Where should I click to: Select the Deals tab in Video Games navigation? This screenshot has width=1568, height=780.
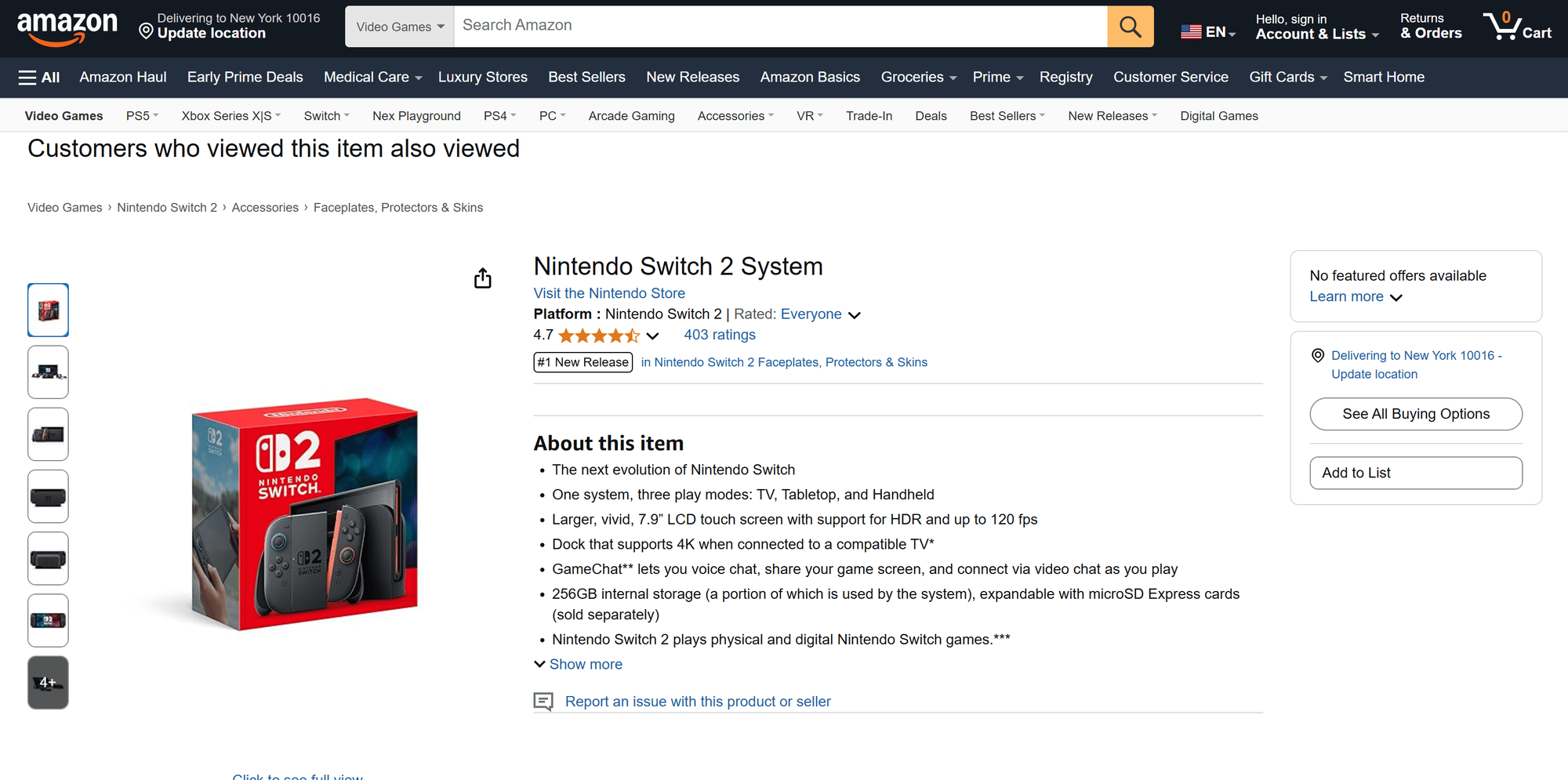click(931, 115)
